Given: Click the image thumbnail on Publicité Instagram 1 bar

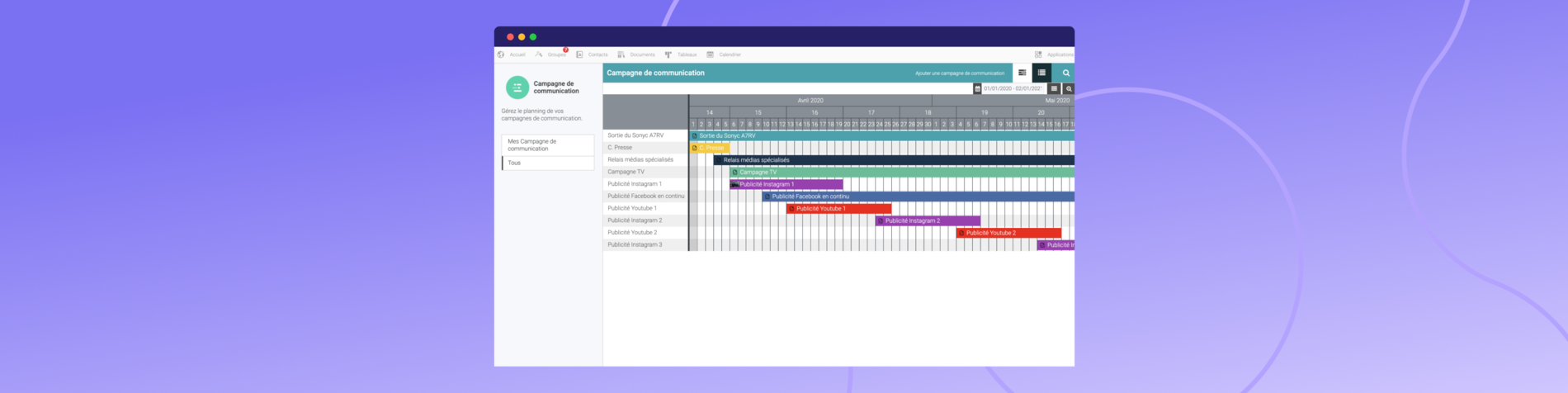Looking at the screenshot, I should 734,184.
